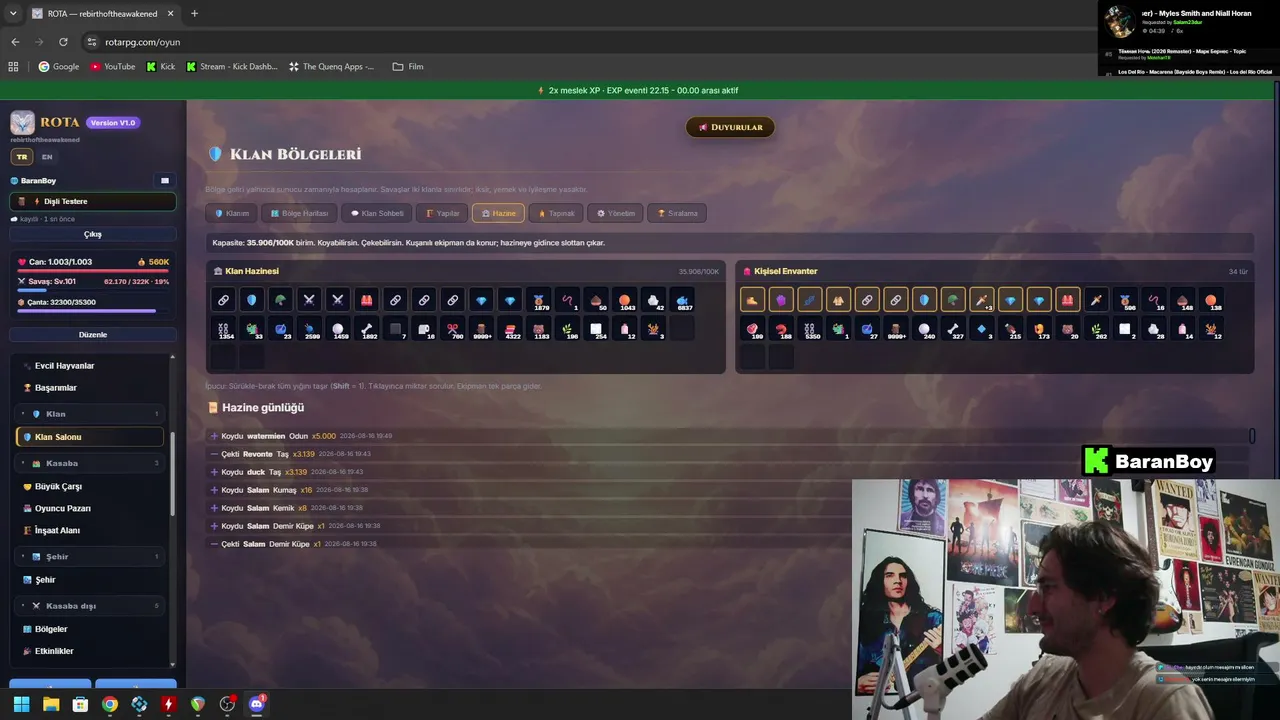Viewport: 1280px width, 720px height.
Task: Click the small mail icon beside BaranBoy
Action: click(165, 181)
